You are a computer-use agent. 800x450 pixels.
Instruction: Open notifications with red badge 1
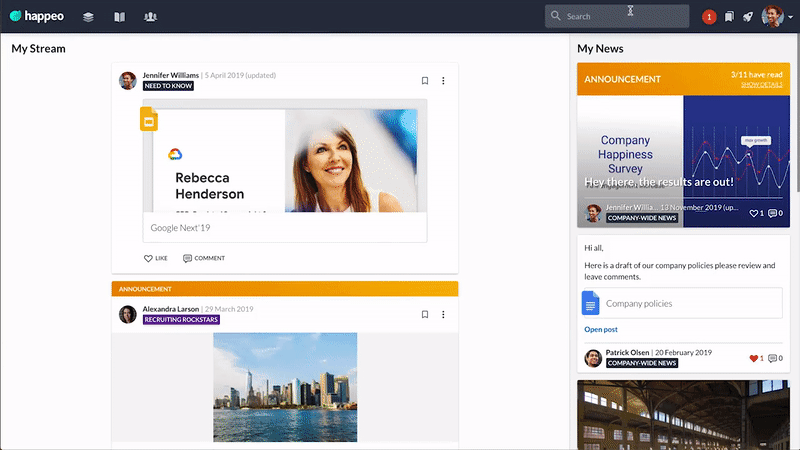pos(709,17)
